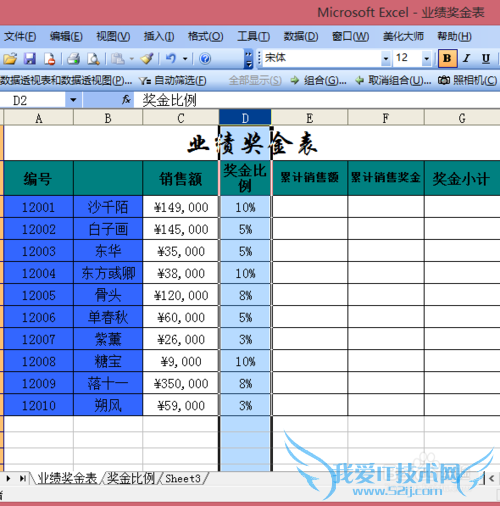Select column G header
The width and height of the screenshot is (500, 506).
pyautogui.click(x=462, y=118)
